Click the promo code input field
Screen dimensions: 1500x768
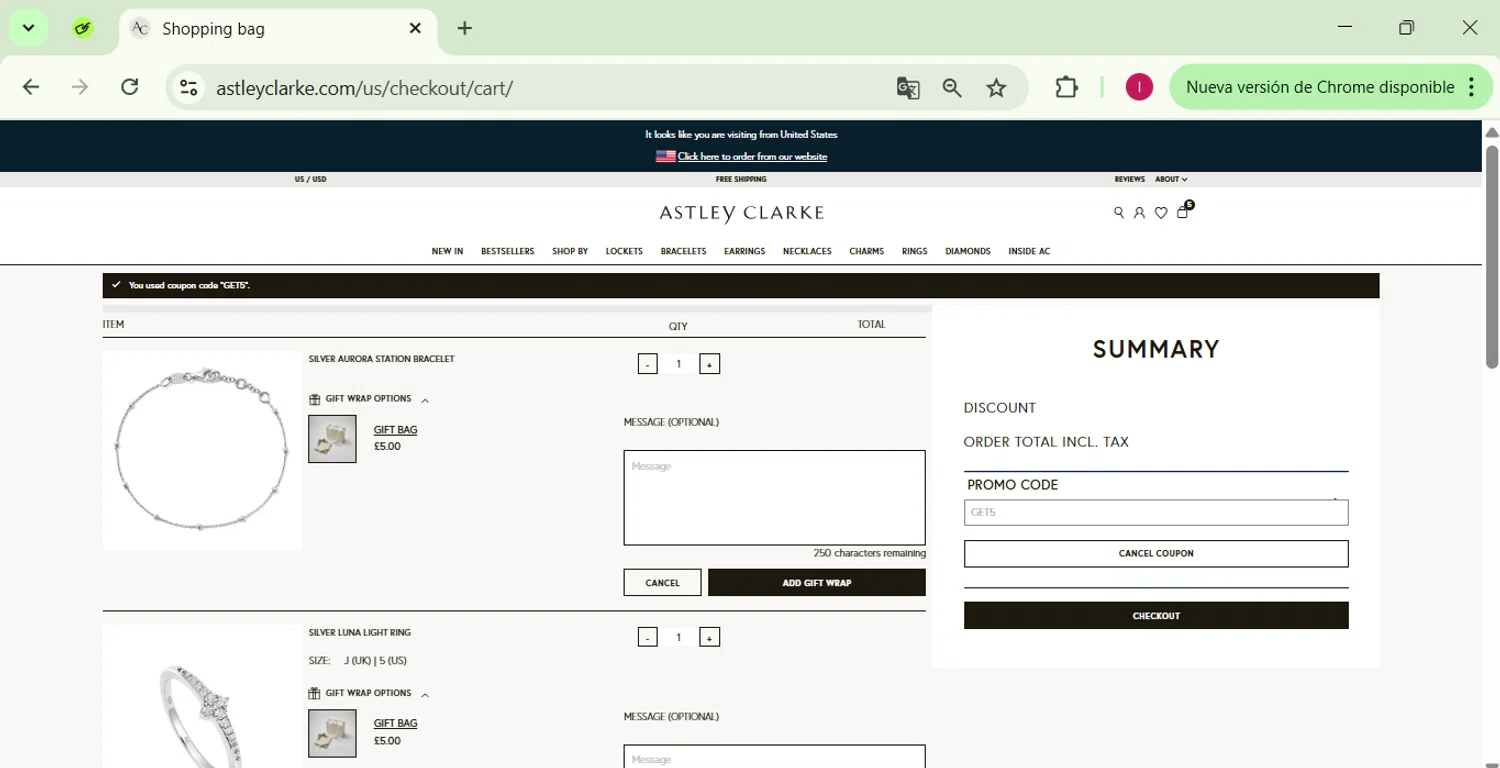(1156, 513)
